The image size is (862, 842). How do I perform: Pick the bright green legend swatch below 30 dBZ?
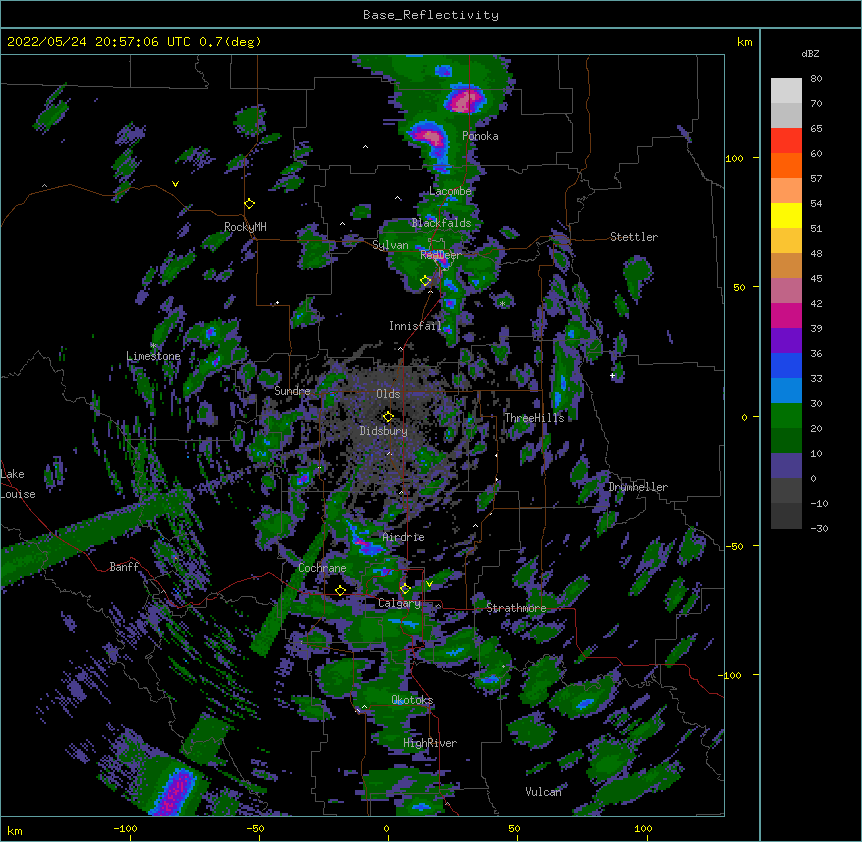[786, 416]
